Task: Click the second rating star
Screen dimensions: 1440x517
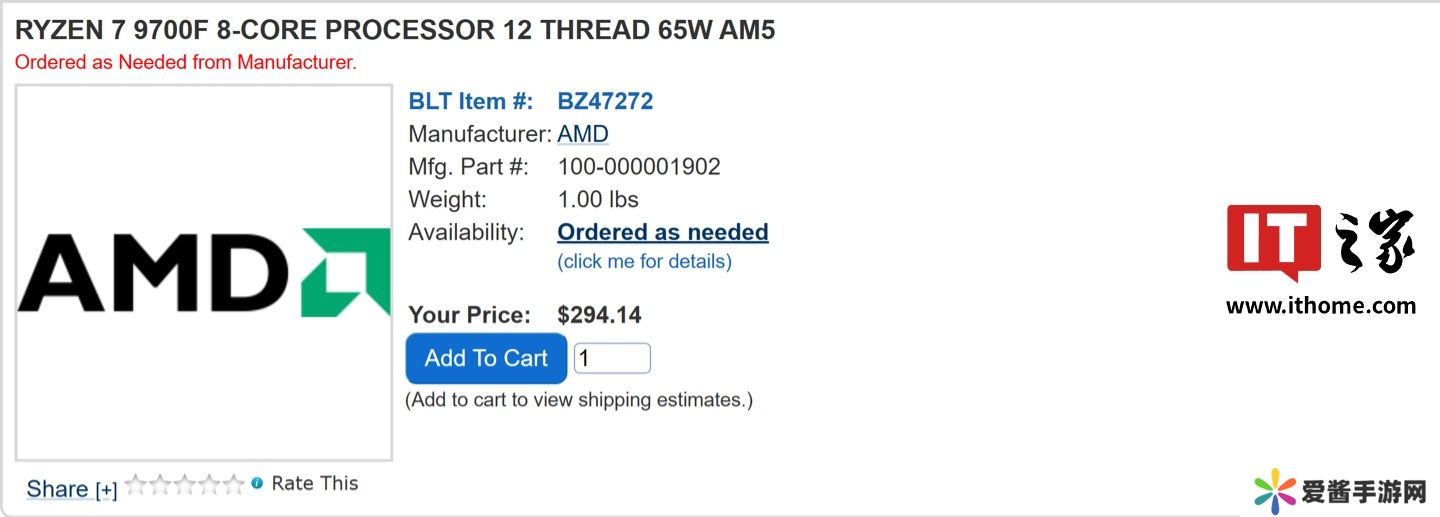Action: (160, 485)
